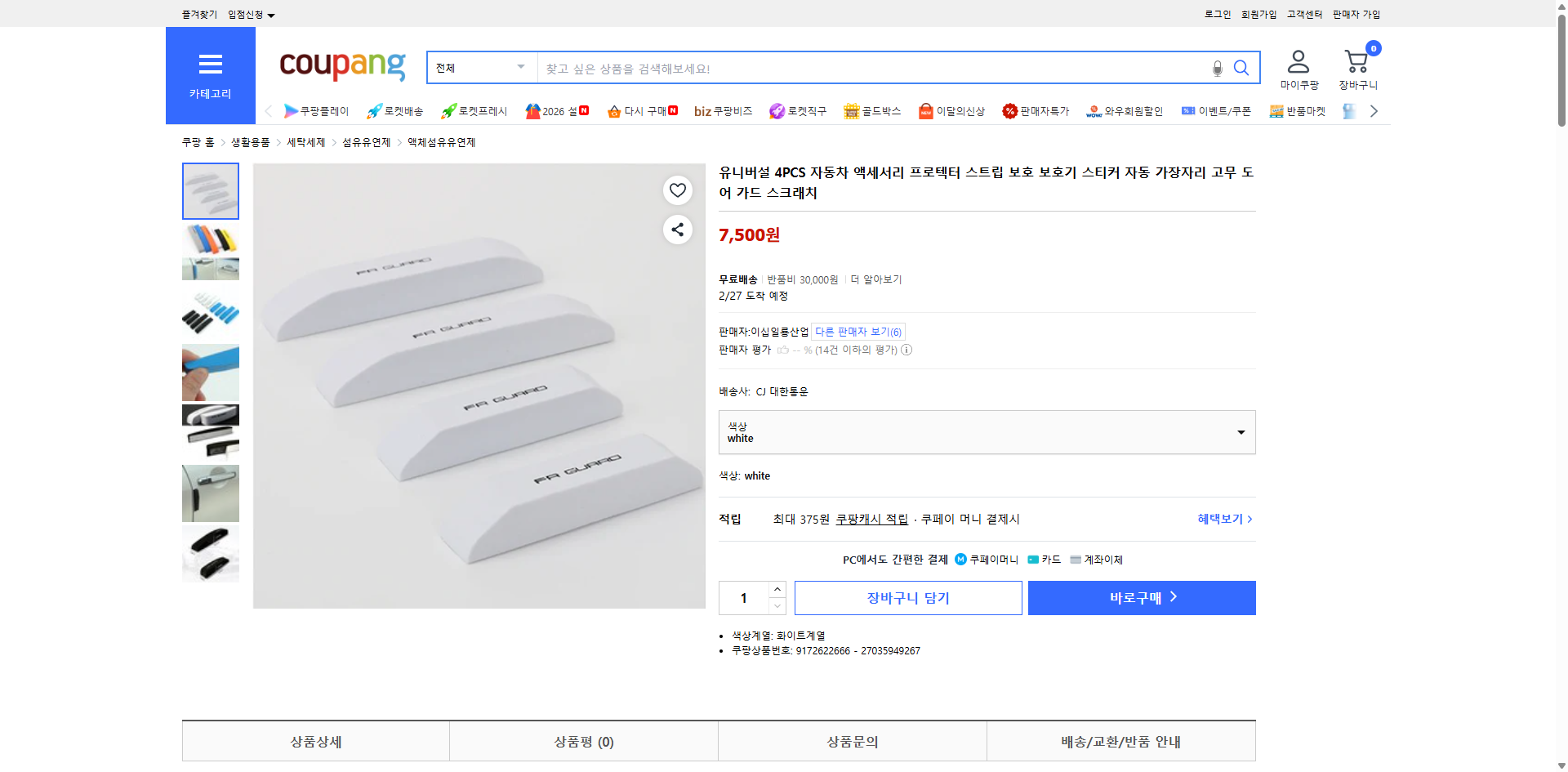This screenshot has width=1568, height=772.
Task: Open the 입점신청 dropdown chevron
Action: coord(273,14)
